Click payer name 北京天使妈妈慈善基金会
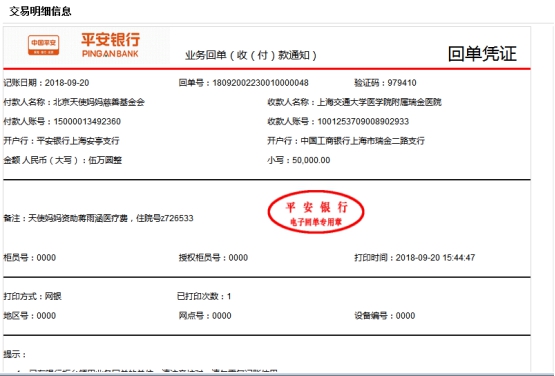Screen dimensions: 555x376 click(x=99, y=102)
